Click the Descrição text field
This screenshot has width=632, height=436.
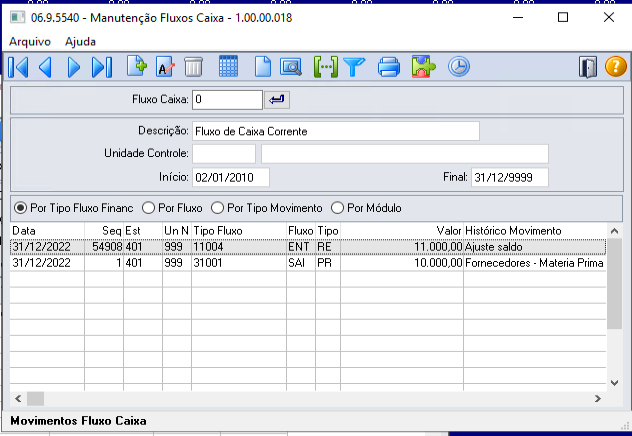pos(336,131)
